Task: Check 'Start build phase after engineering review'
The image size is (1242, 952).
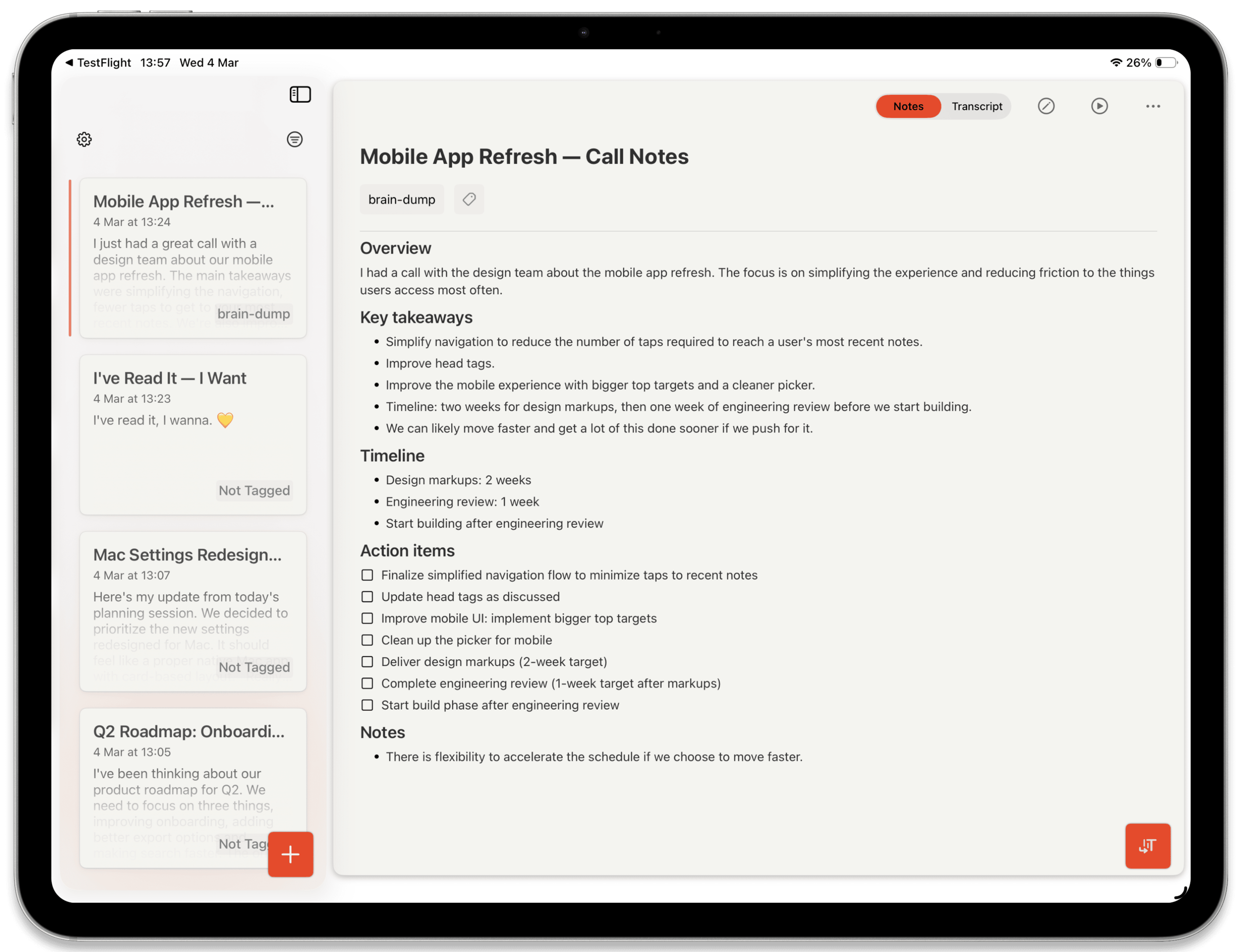Action: coord(367,705)
